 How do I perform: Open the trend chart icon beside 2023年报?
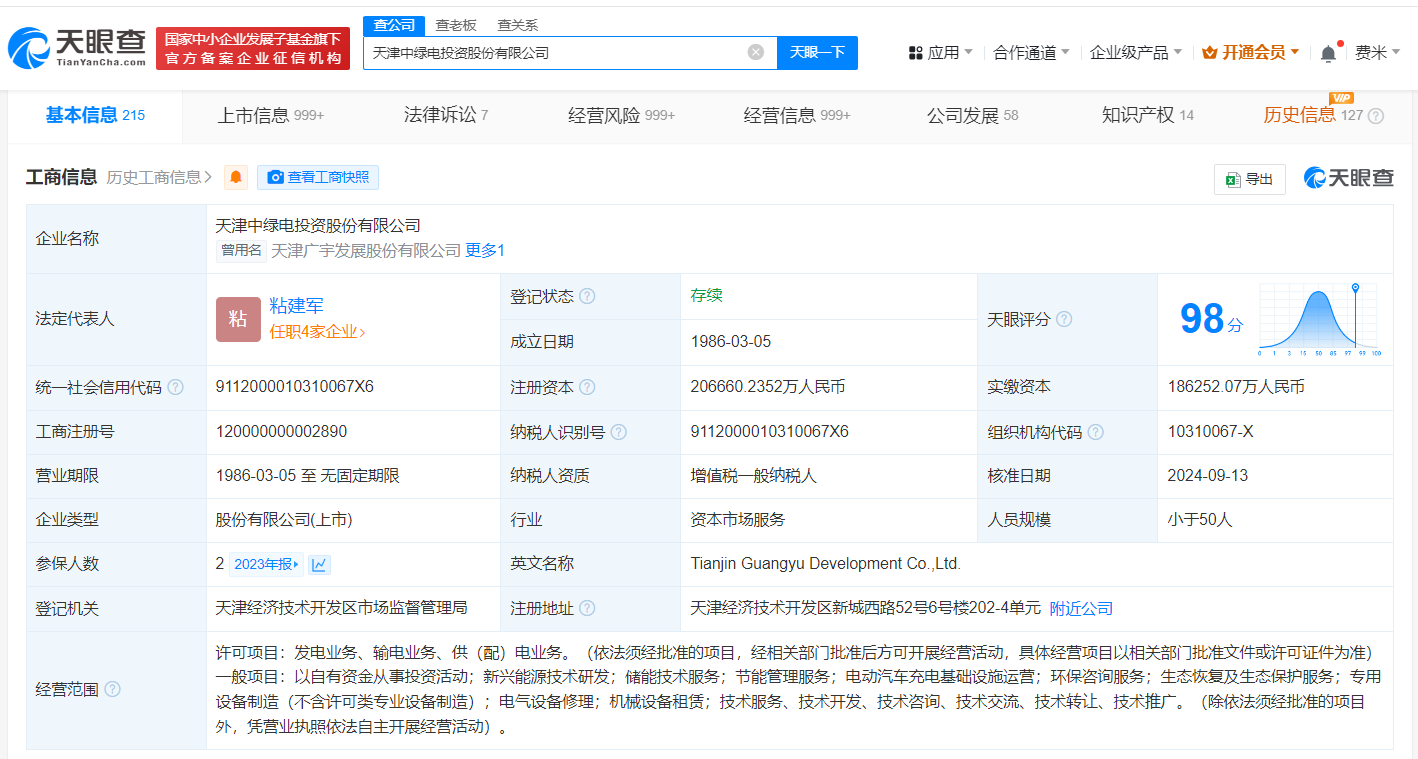coord(319,563)
